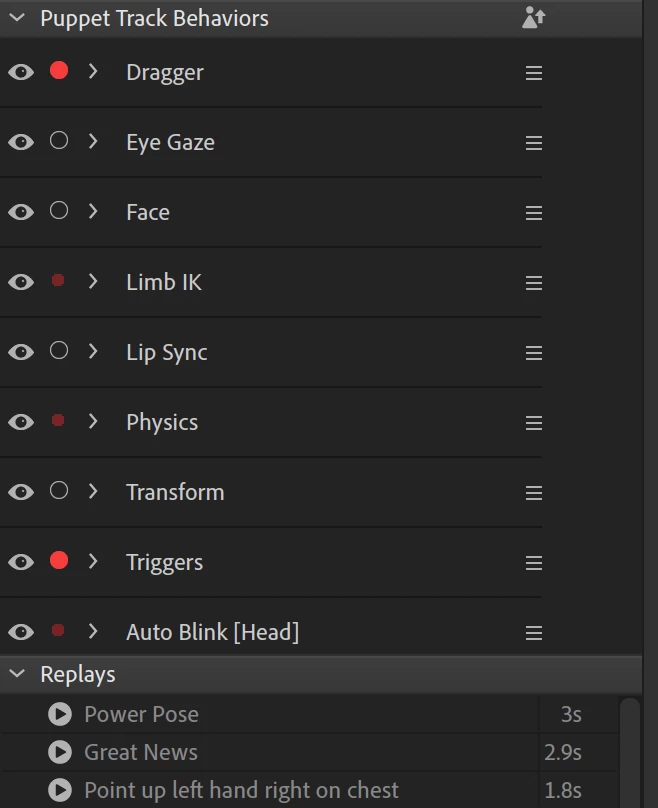Collapse the Puppet Track Behaviors section
This screenshot has height=808, width=658.
pos(17,18)
